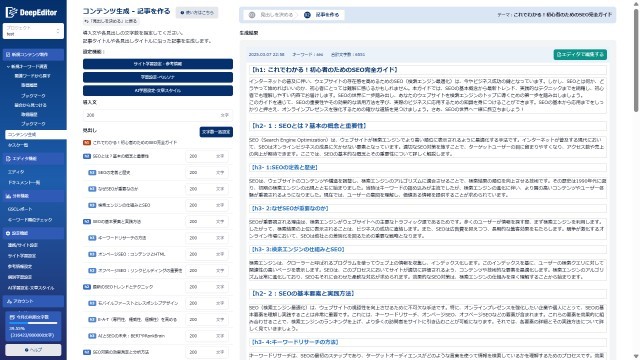Click the monthly usage progress bar
This screenshot has height=360, width=640.
33,323
